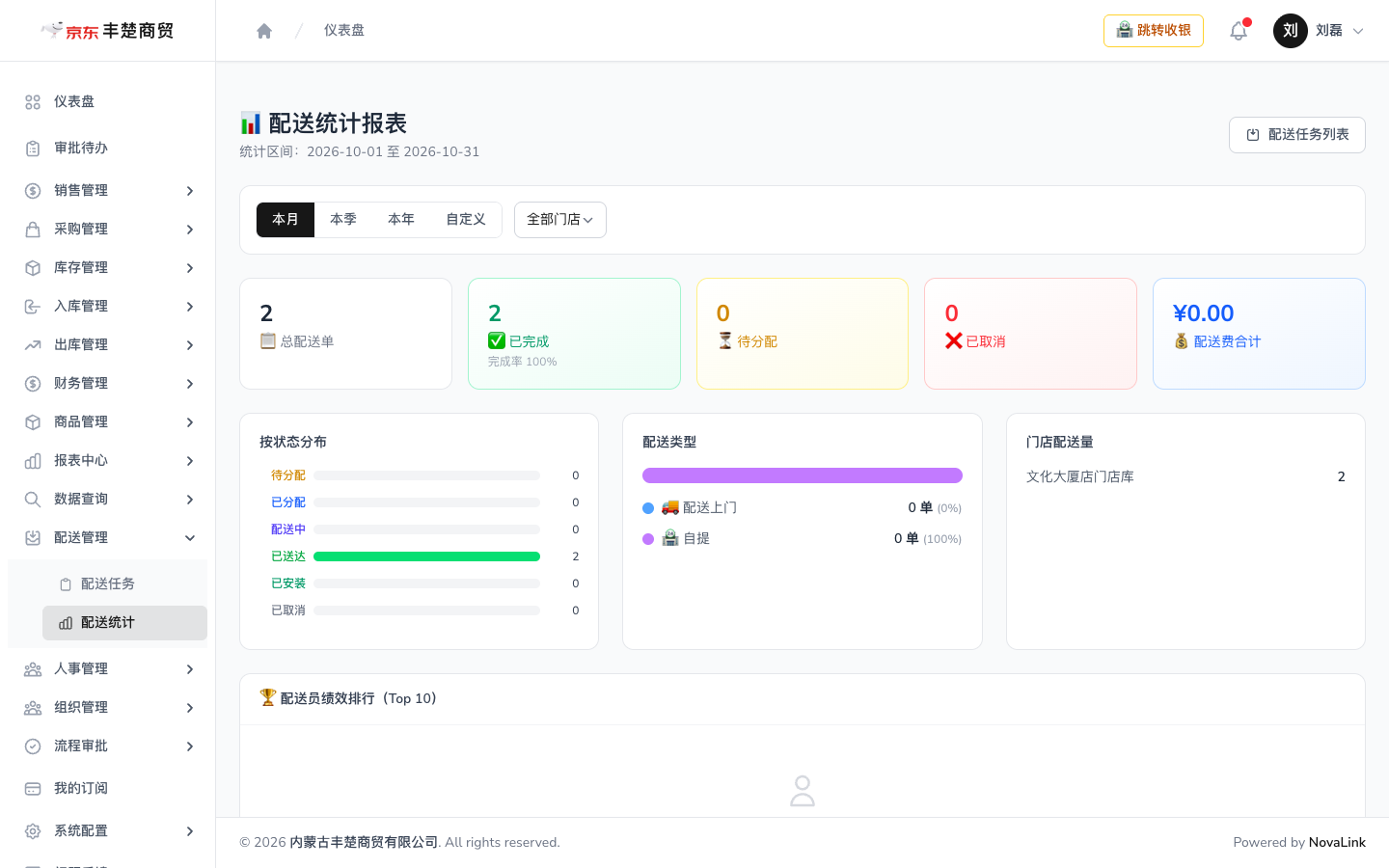1389x868 pixels.
Task: Click the 已取消 stat card
Action: [1030, 334]
